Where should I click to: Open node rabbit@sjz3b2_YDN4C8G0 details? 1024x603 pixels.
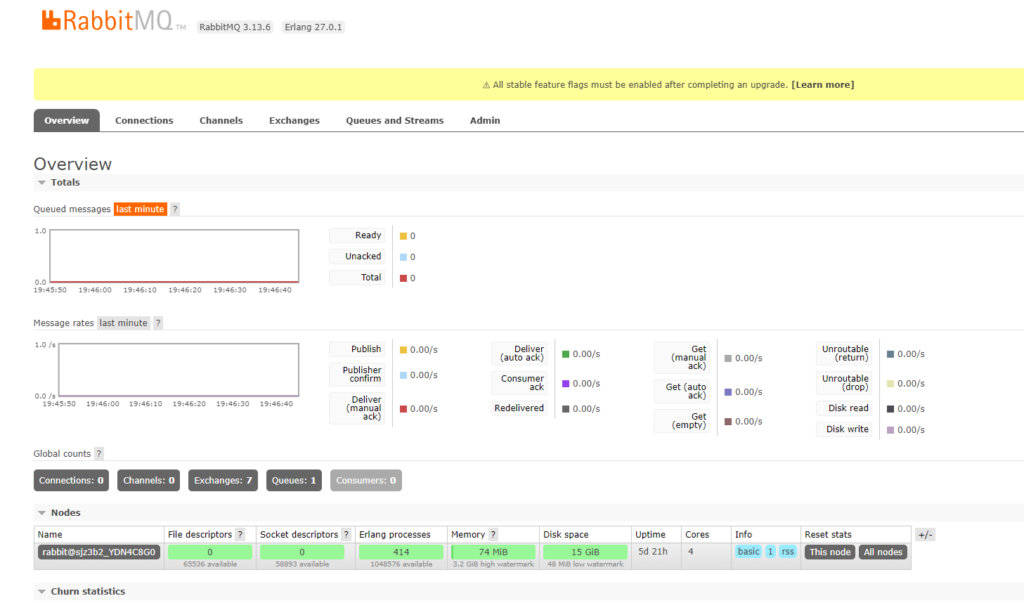[x=99, y=552]
